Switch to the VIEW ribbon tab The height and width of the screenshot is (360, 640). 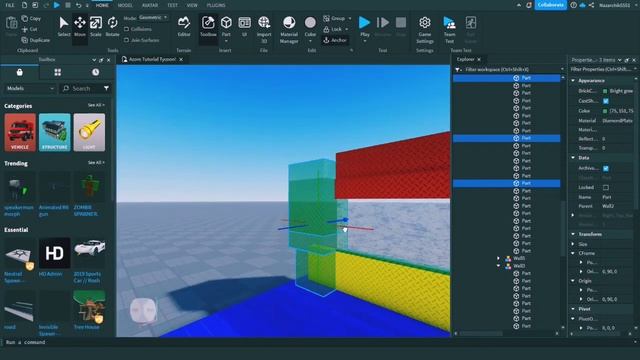pyautogui.click(x=192, y=5)
